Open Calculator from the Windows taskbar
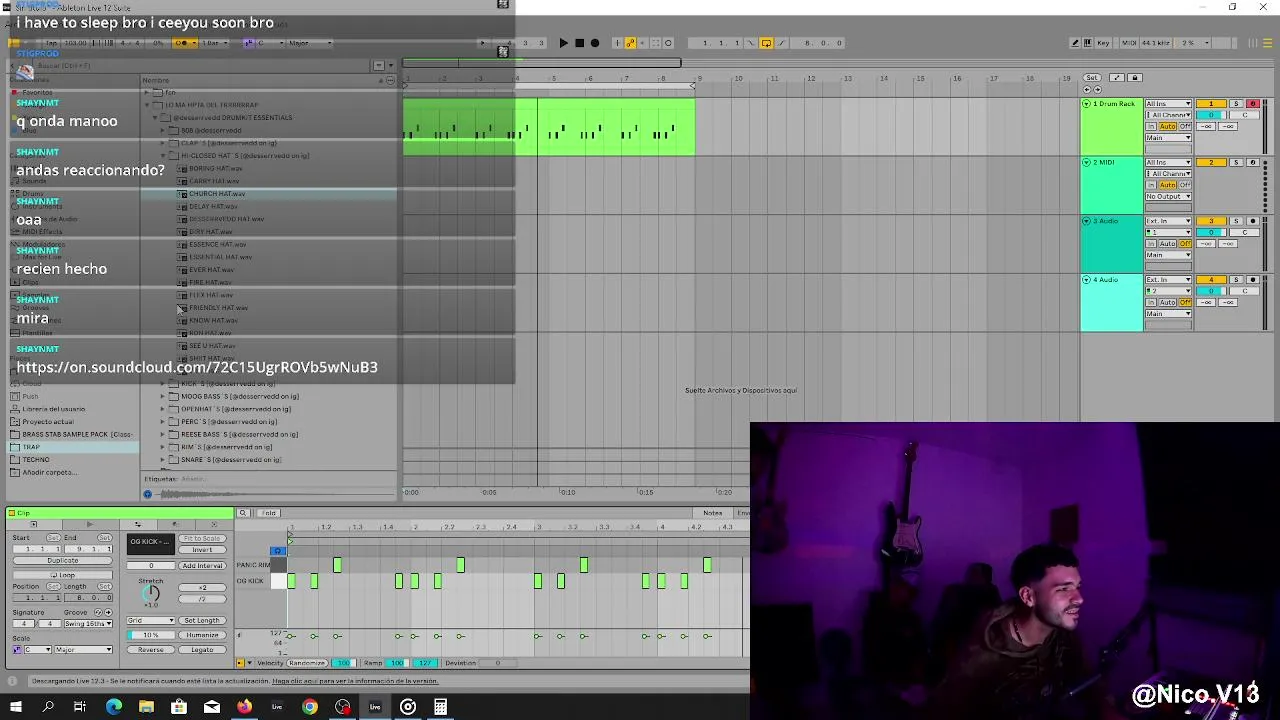The height and width of the screenshot is (720, 1280). point(440,707)
